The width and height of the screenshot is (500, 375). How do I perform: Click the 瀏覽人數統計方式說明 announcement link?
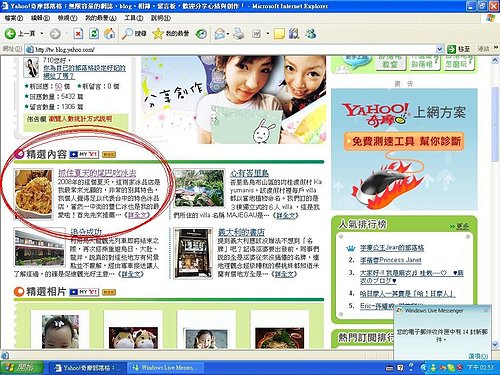point(80,119)
